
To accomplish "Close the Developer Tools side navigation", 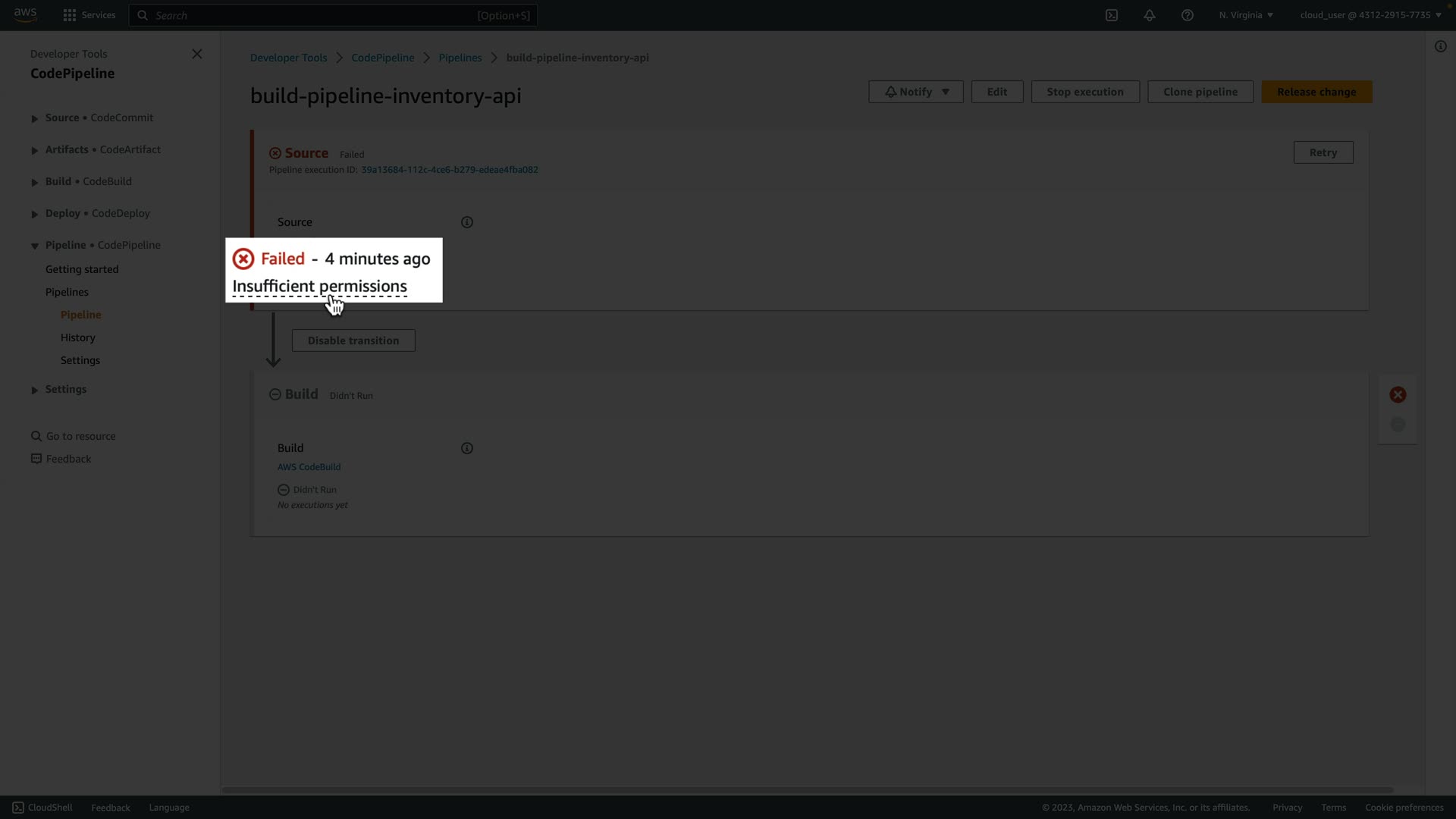I will click(197, 54).
